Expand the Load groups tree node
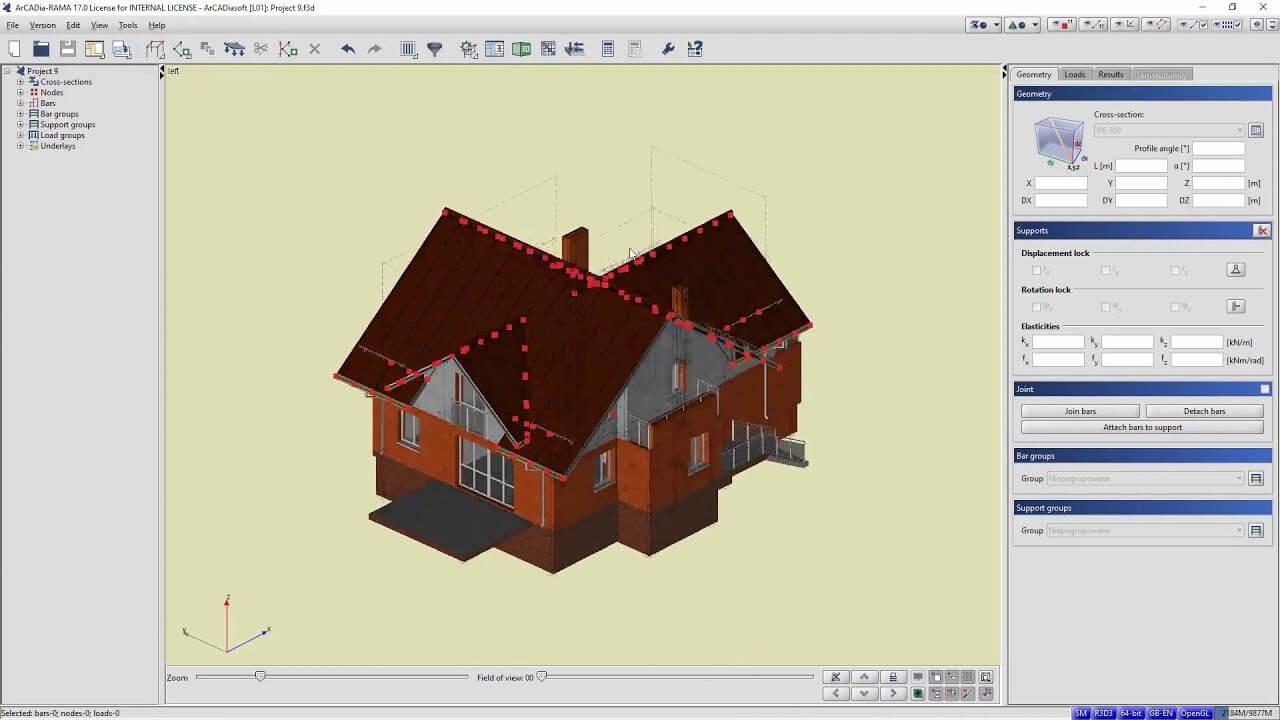This screenshot has height=720, width=1280. 20,135
